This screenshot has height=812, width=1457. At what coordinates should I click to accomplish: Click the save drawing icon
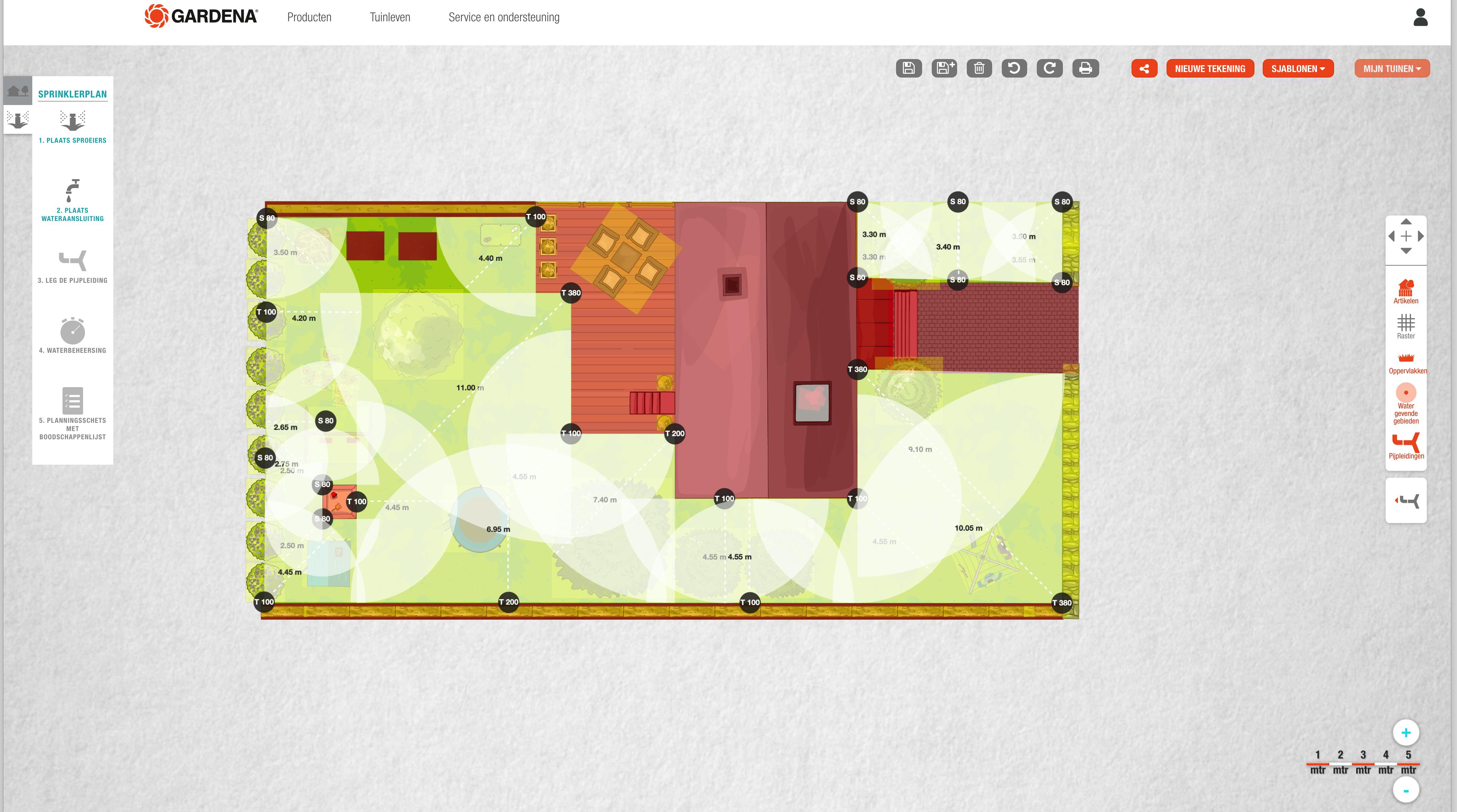click(x=908, y=68)
